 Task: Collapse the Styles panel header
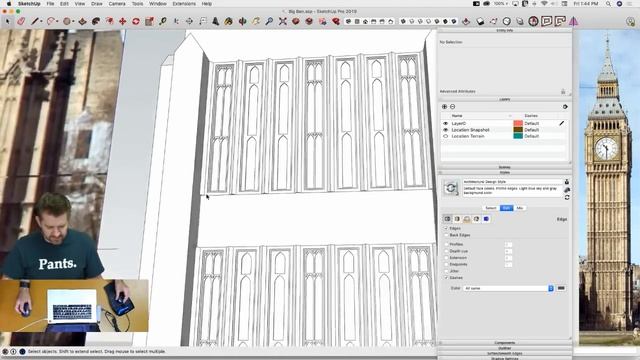[x=504, y=172]
